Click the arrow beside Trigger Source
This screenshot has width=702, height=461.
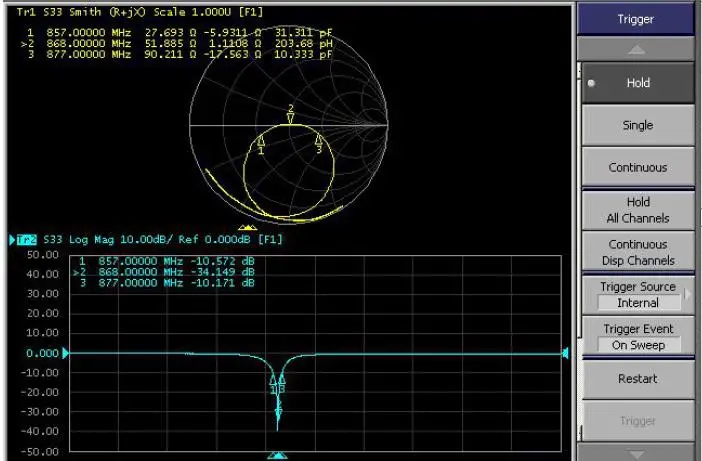[x=688, y=295]
